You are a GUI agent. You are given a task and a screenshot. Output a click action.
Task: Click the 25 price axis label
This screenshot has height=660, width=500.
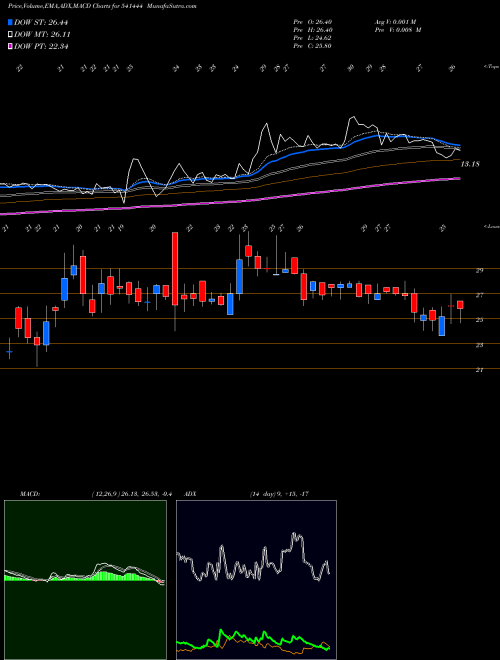click(479, 320)
